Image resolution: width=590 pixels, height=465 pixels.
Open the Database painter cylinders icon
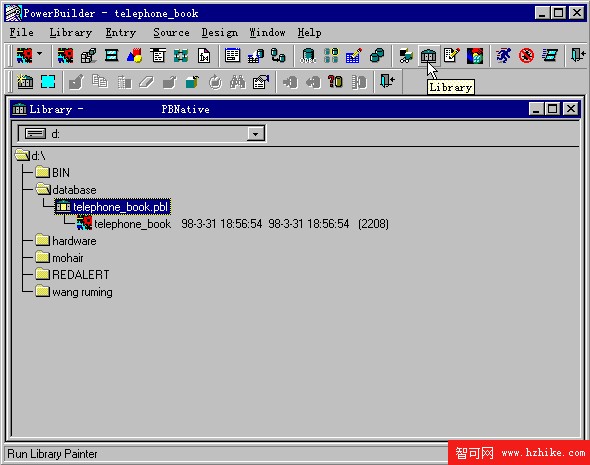pyautogui.click(x=377, y=56)
